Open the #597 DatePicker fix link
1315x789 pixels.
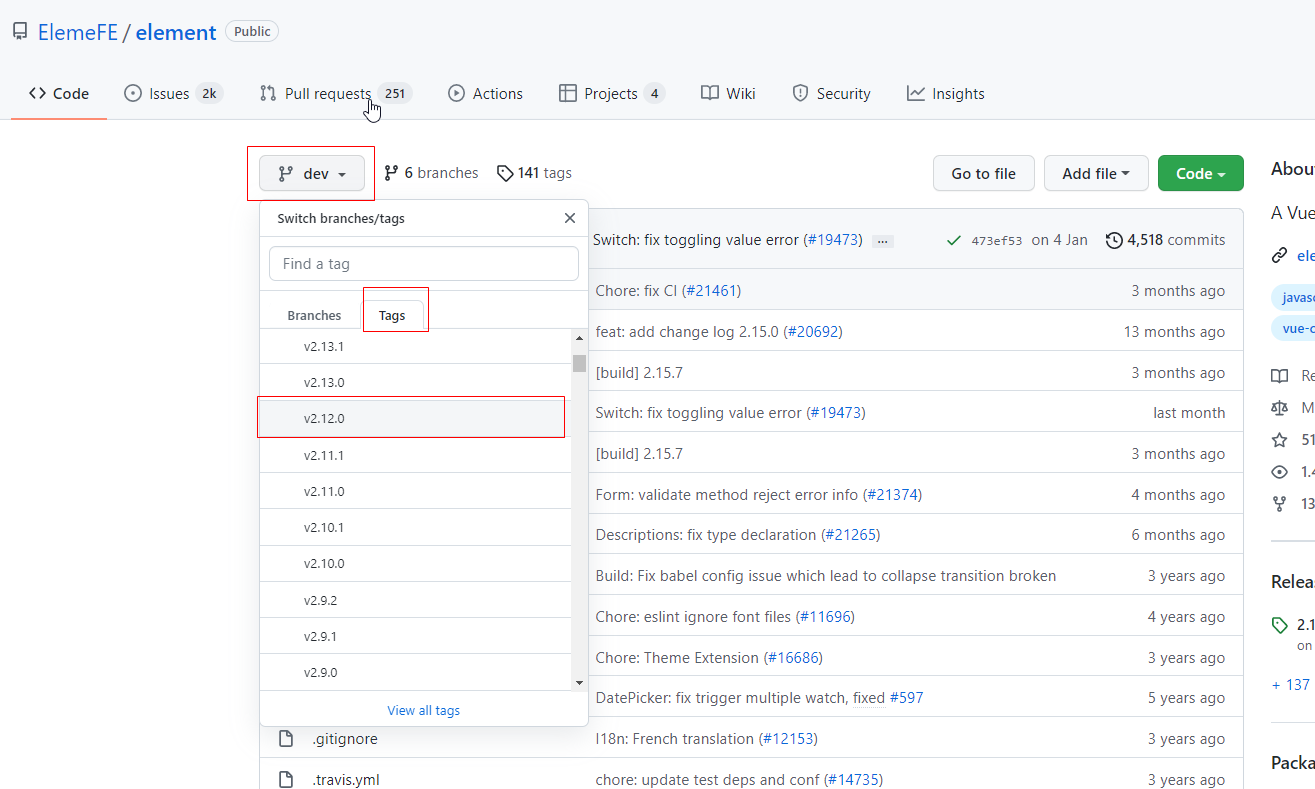pos(906,698)
